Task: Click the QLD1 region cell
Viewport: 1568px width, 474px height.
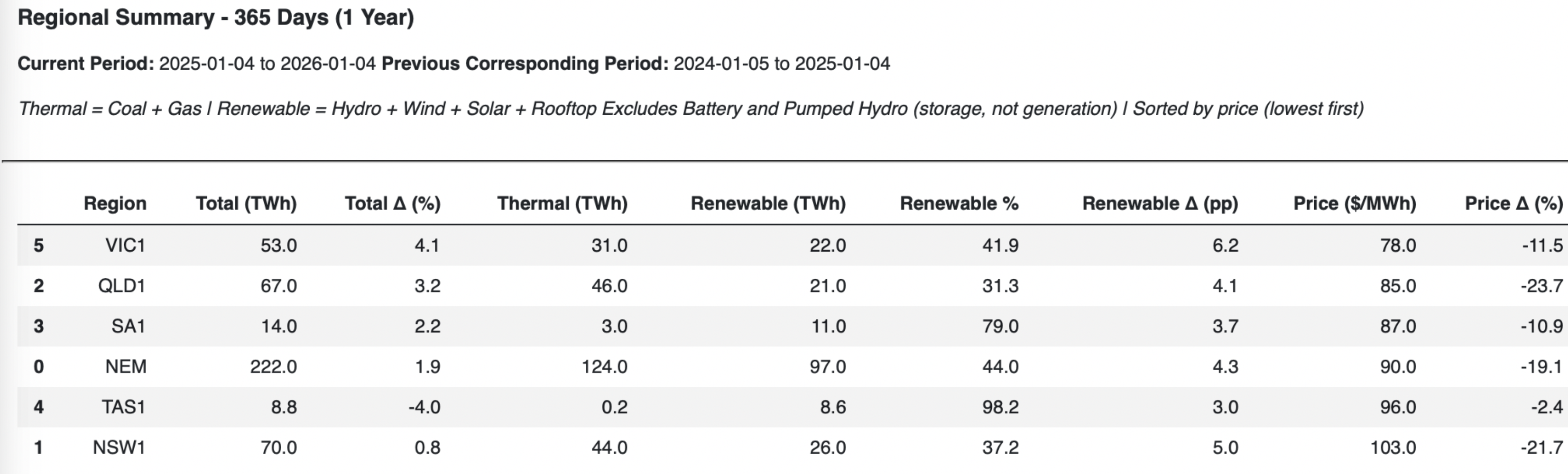Action: point(122,285)
